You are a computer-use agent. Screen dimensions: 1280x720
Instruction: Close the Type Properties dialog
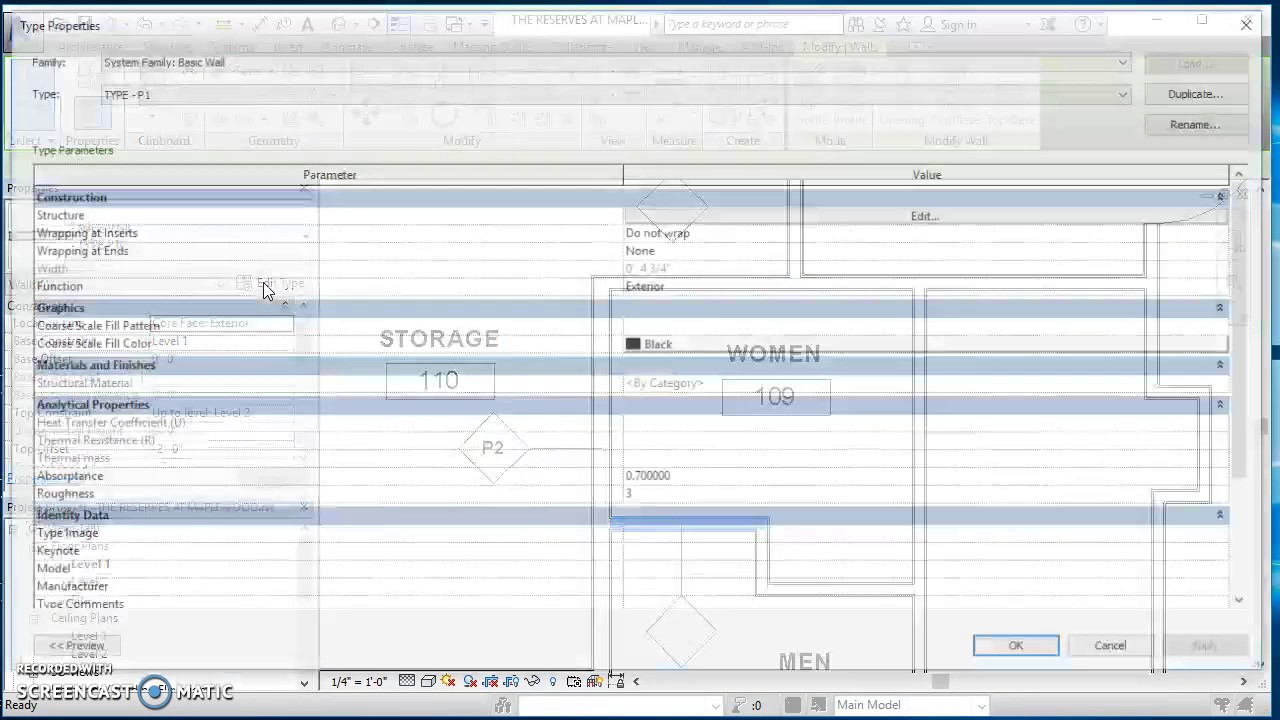tap(1246, 25)
